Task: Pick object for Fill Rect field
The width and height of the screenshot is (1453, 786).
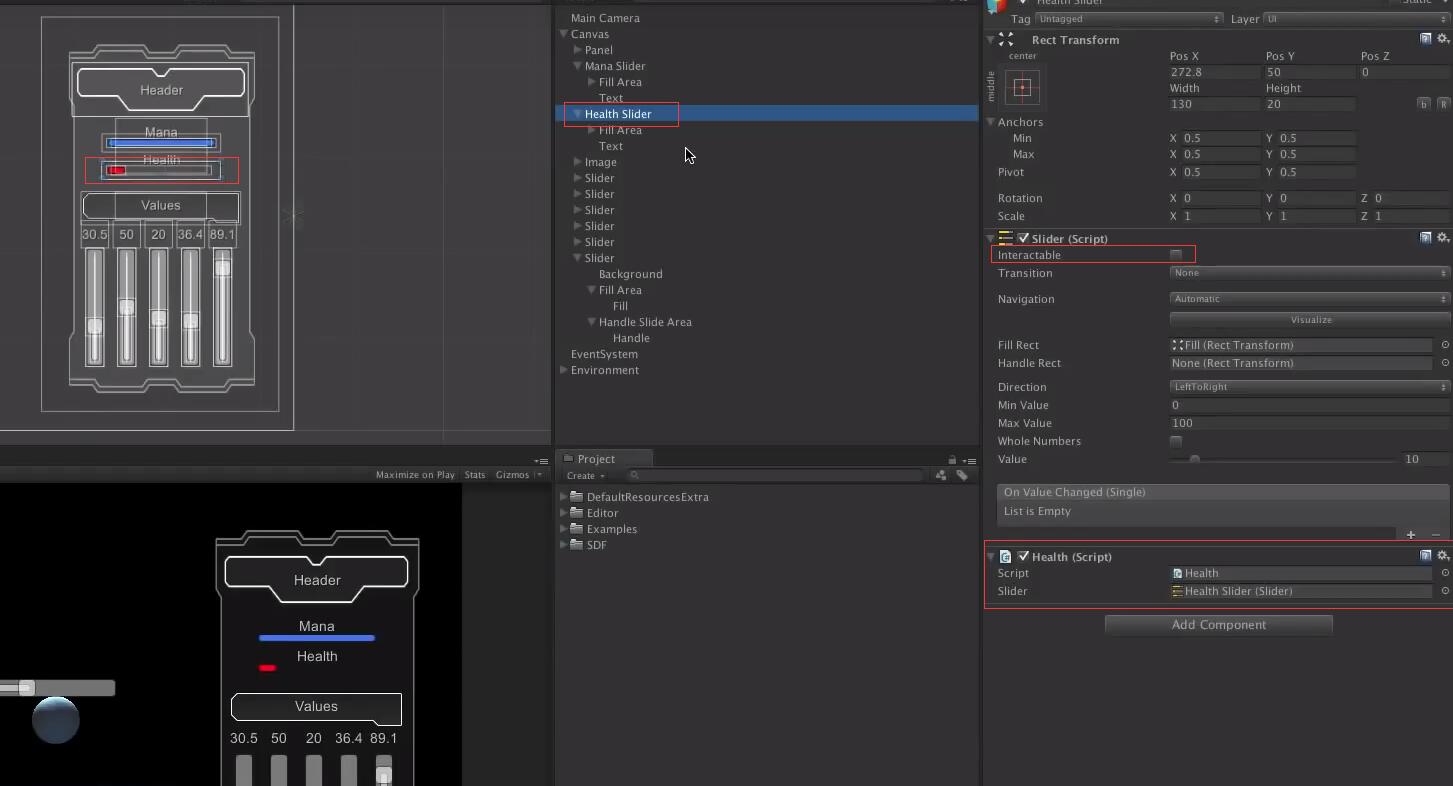Action: tap(1445, 345)
